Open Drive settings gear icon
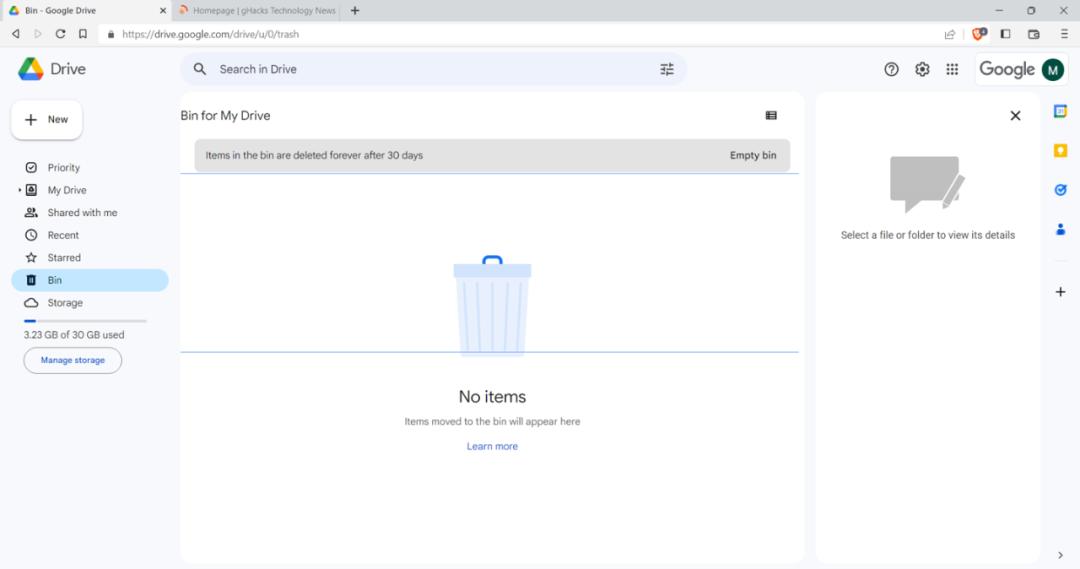The width and height of the screenshot is (1080, 569). click(922, 69)
